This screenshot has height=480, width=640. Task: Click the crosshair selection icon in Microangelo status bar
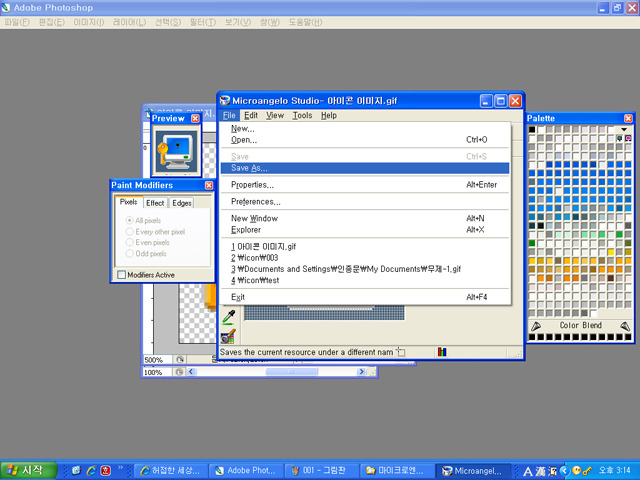tap(401, 351)
